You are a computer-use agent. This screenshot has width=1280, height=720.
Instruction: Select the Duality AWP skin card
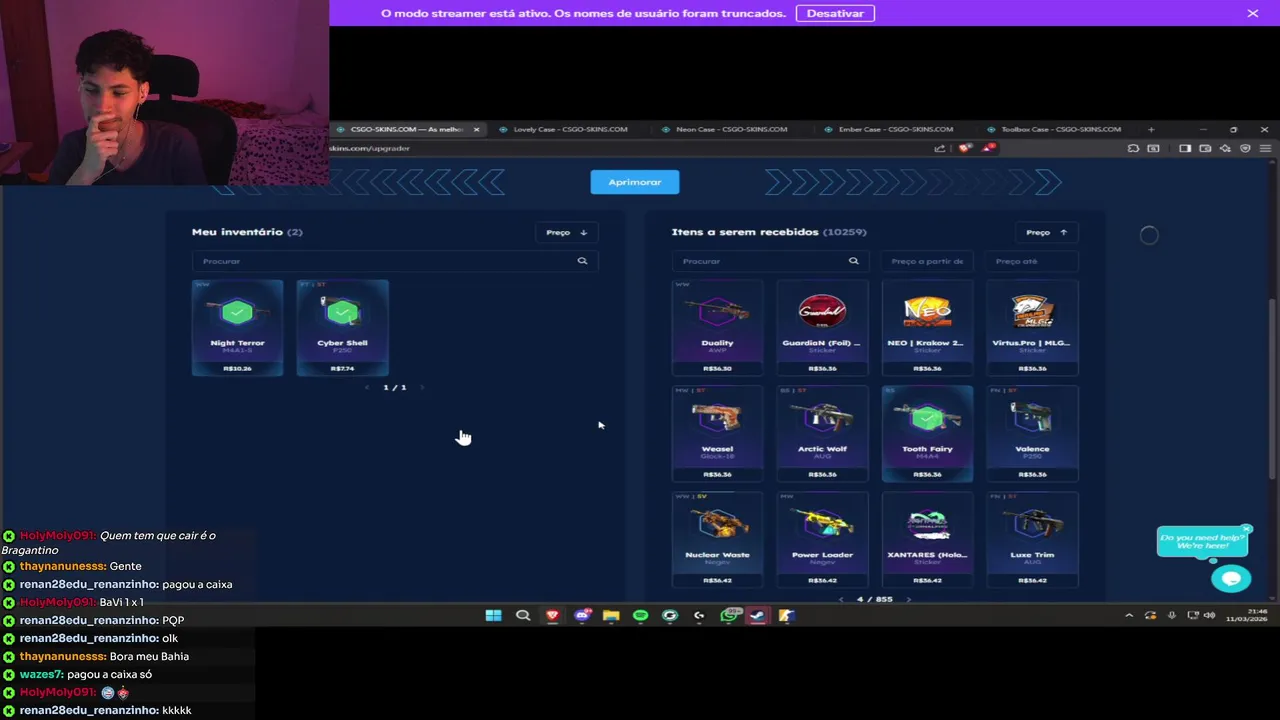tap(717, 328)
